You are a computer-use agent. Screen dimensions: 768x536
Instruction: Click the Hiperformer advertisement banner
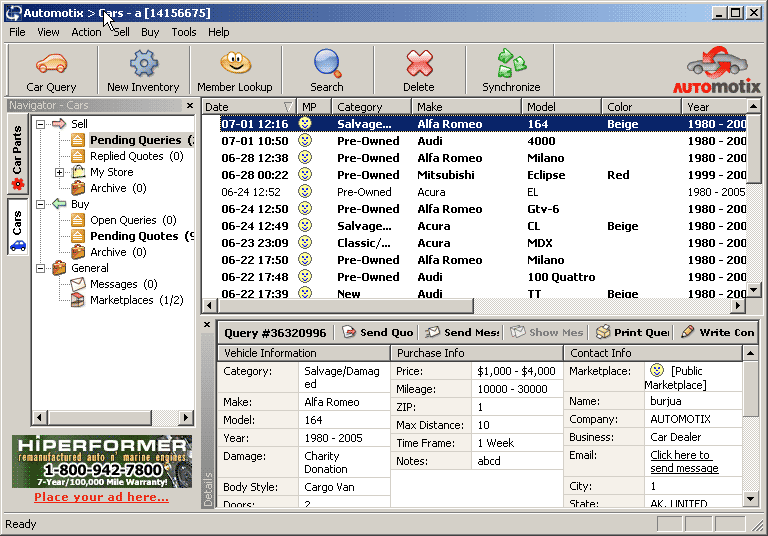[x=102, y=462]
